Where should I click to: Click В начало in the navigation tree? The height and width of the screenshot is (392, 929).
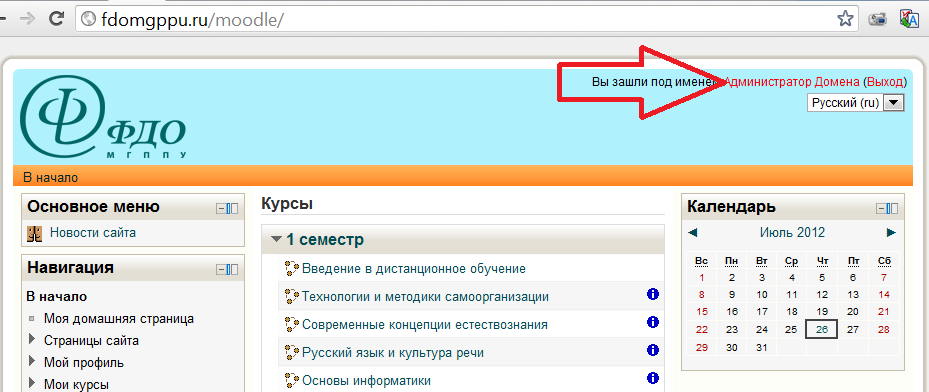[x=57, y=297]
